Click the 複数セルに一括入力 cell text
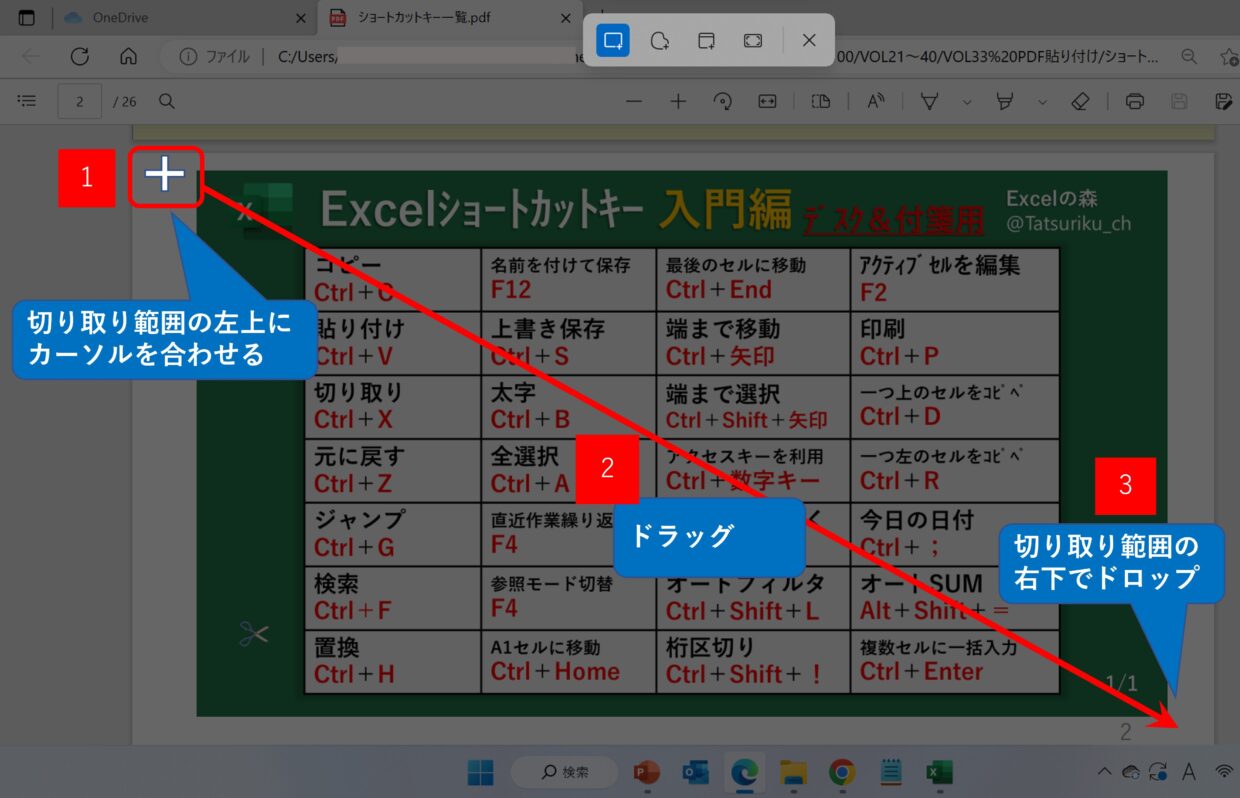1240x798 pixels. 938,648
